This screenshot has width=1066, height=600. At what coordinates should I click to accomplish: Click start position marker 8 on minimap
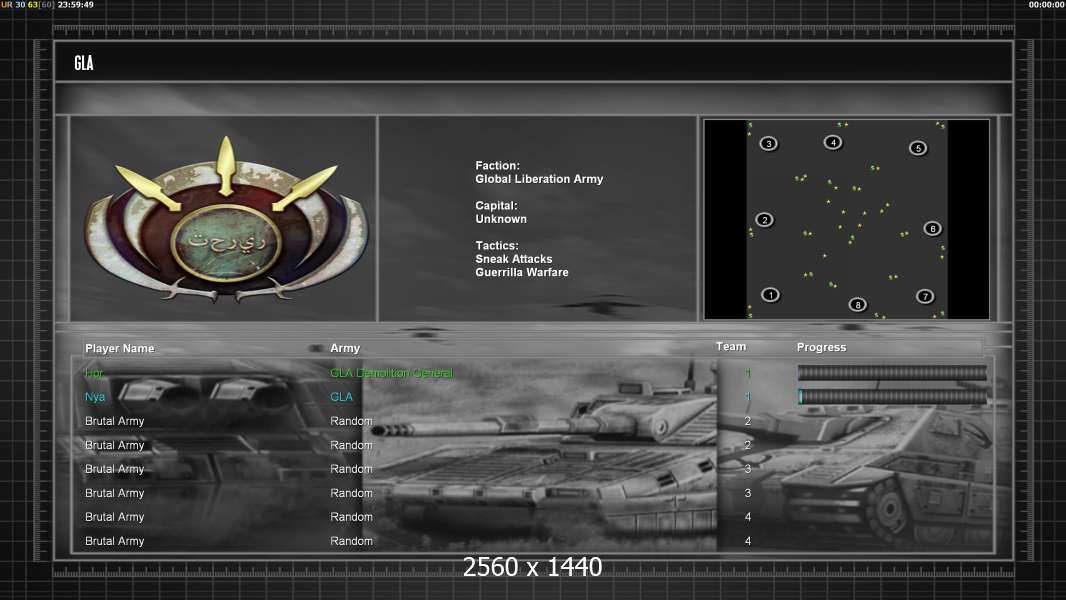(x=858, y=304)
